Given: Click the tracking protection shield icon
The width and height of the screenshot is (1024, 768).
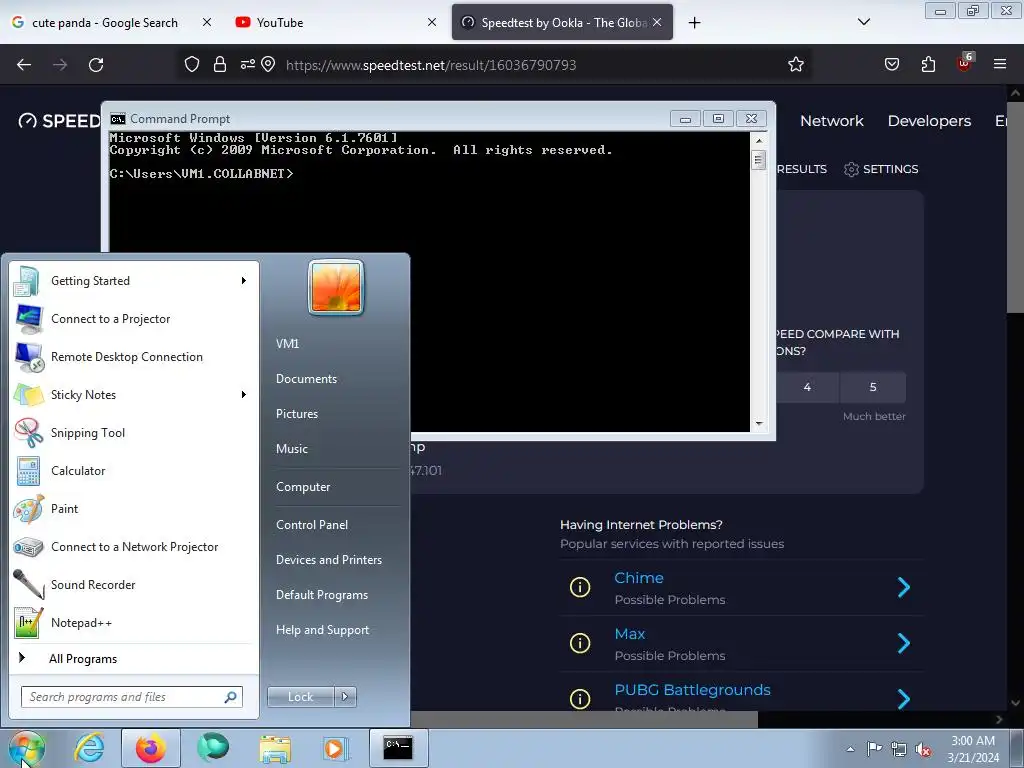Looking at the screenshot, I should click(191, 64).
